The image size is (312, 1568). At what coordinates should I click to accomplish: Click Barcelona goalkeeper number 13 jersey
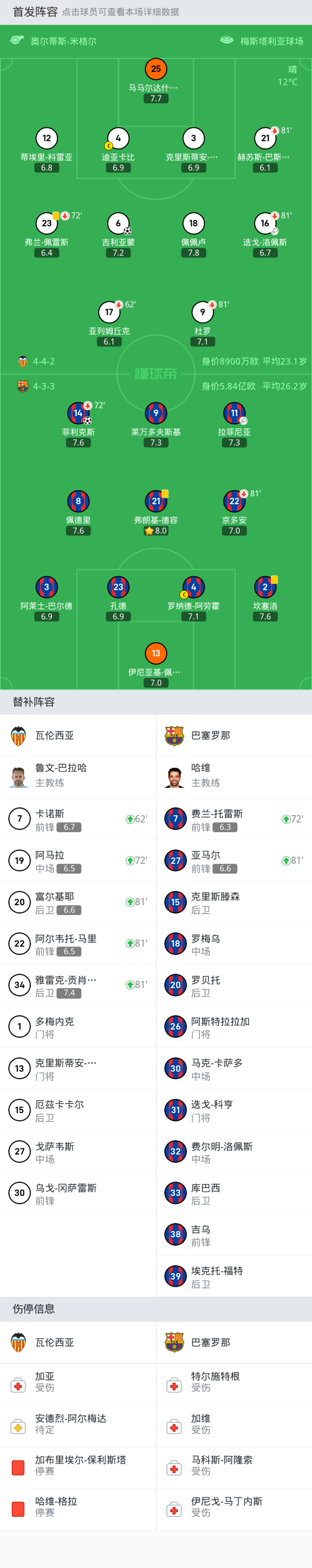pos(156,653)
